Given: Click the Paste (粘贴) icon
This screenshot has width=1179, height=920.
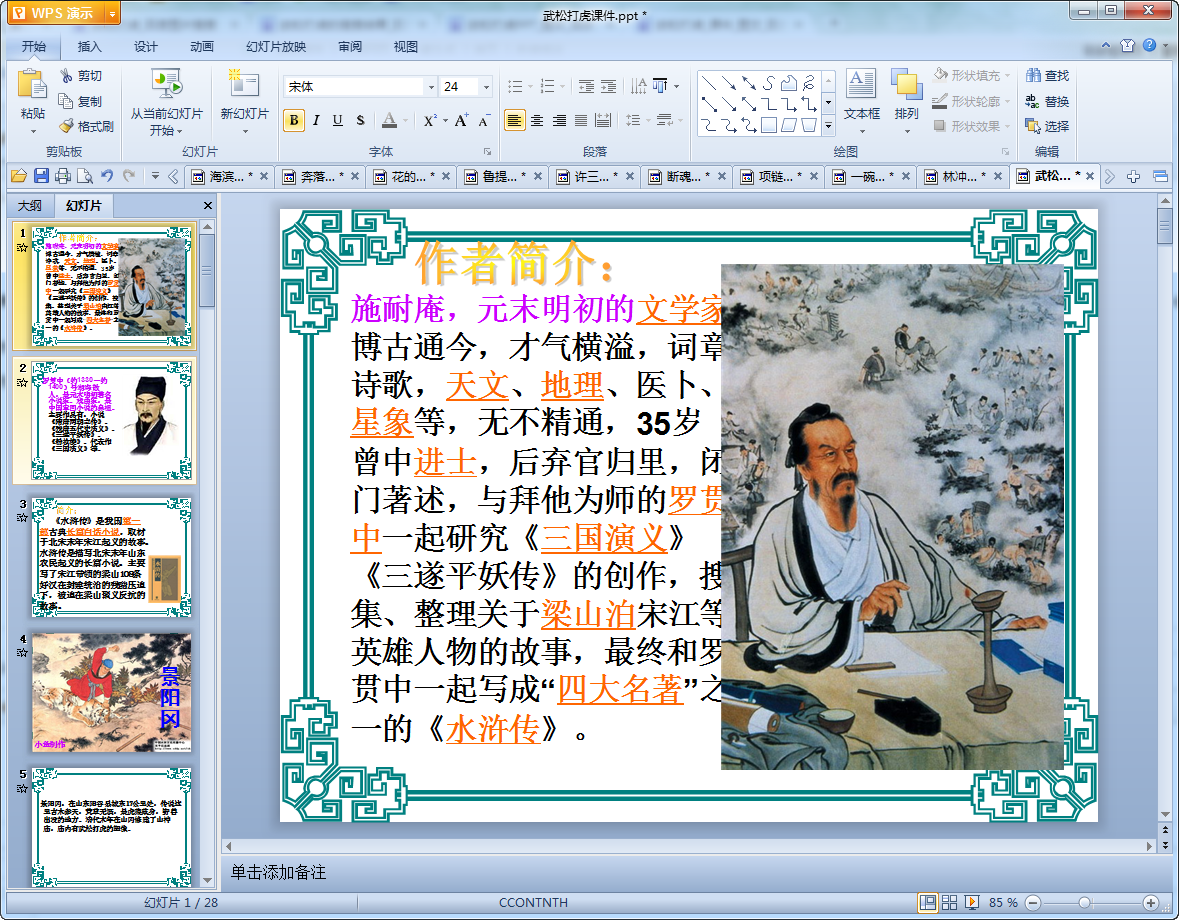Looking at the screenshot, I should point(32,84).
